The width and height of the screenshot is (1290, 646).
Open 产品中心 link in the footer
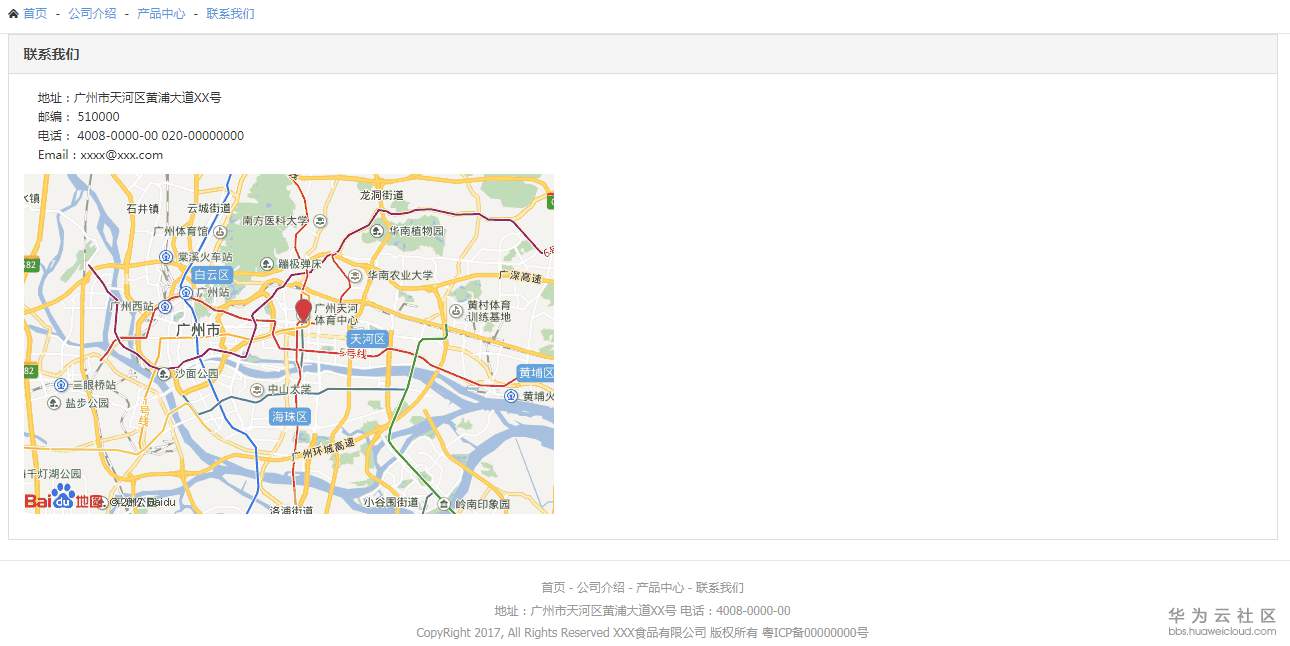pyautogui.click(x=660, y=588)
